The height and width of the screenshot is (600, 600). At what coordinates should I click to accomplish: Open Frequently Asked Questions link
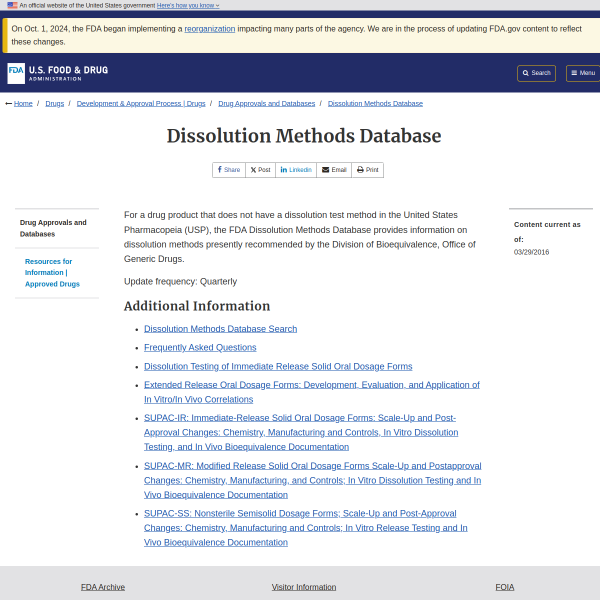point(200,347)
